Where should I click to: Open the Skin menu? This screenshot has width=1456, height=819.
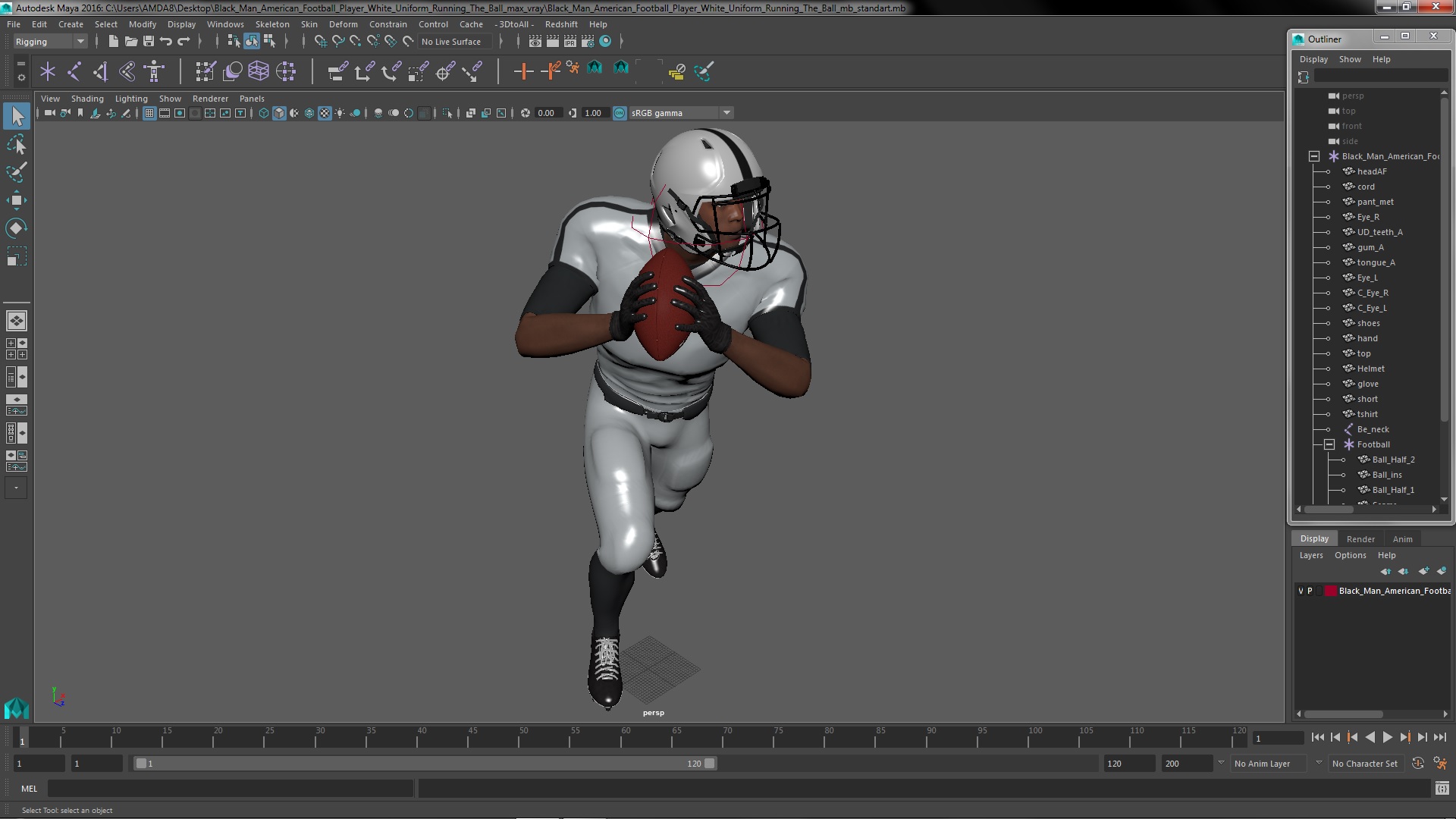click(309, 24)
